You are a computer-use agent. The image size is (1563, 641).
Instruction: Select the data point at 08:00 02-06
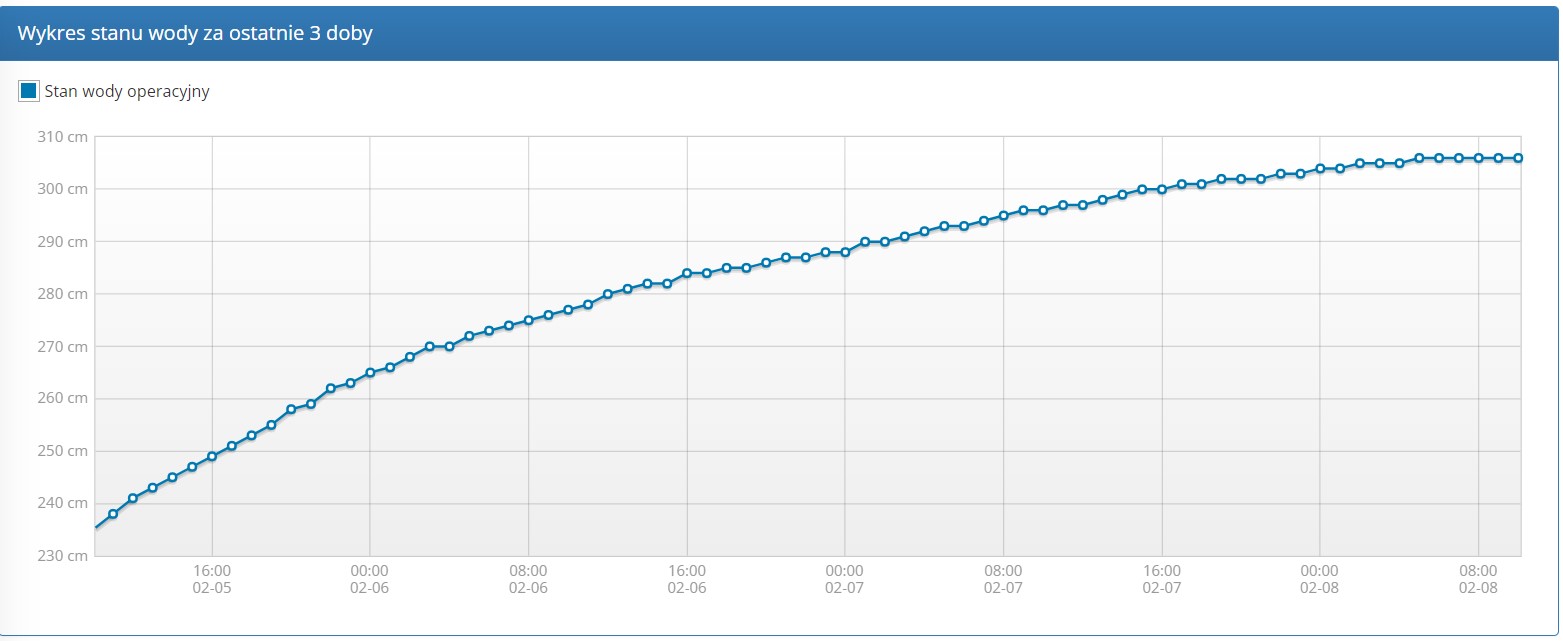click(x=528, y=320)
